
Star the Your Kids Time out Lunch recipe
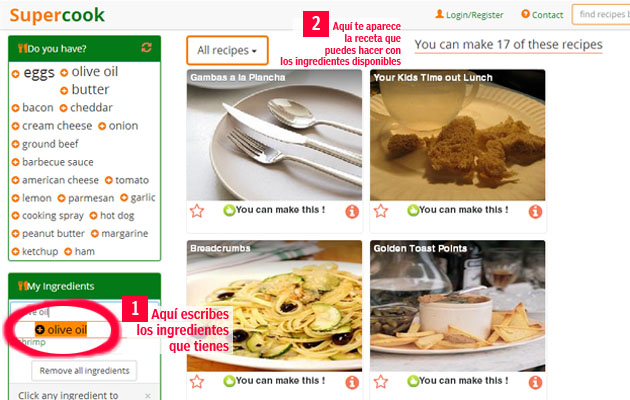(x=380, y=211)
